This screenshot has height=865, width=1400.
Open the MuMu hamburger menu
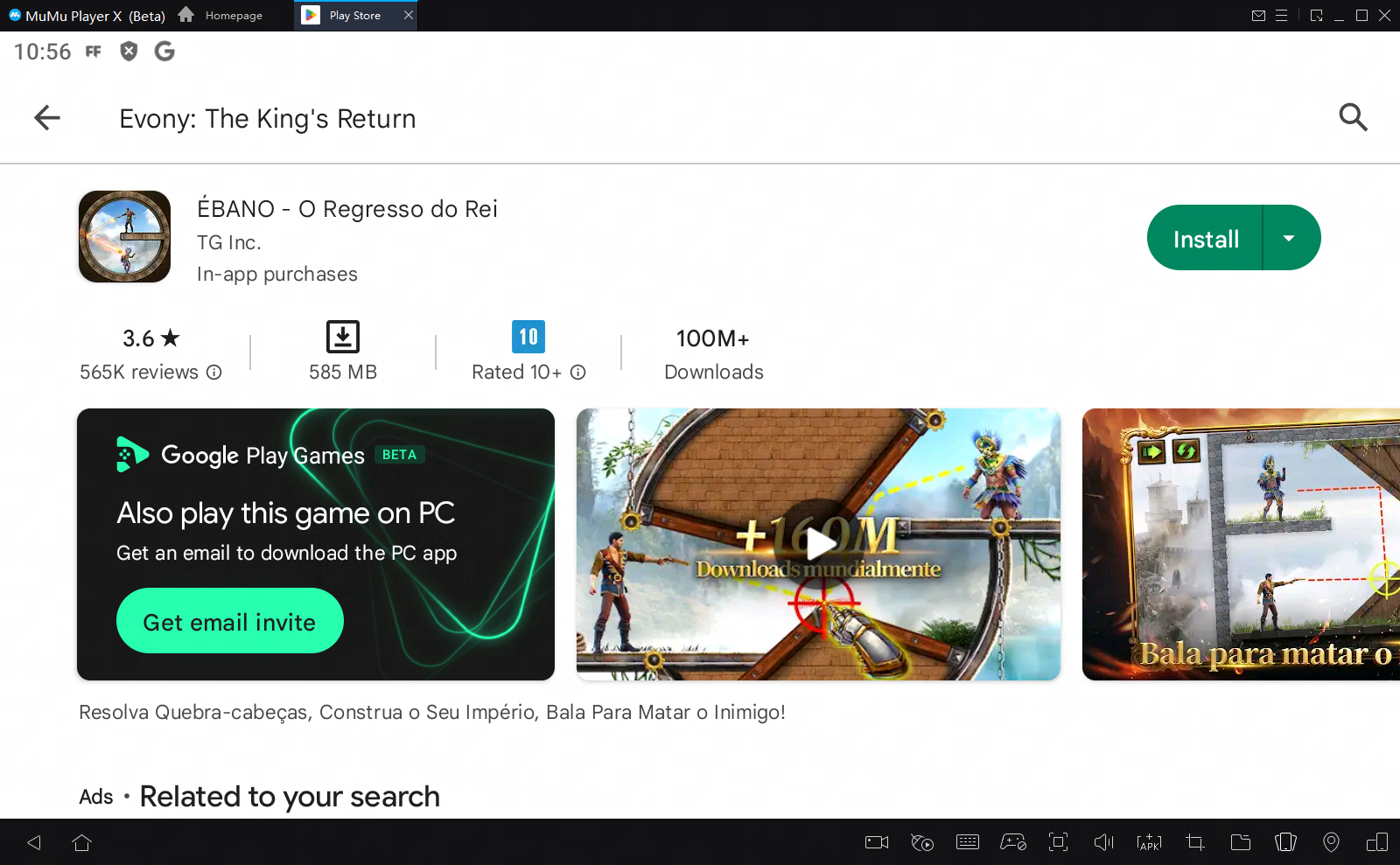[1281, 16]
